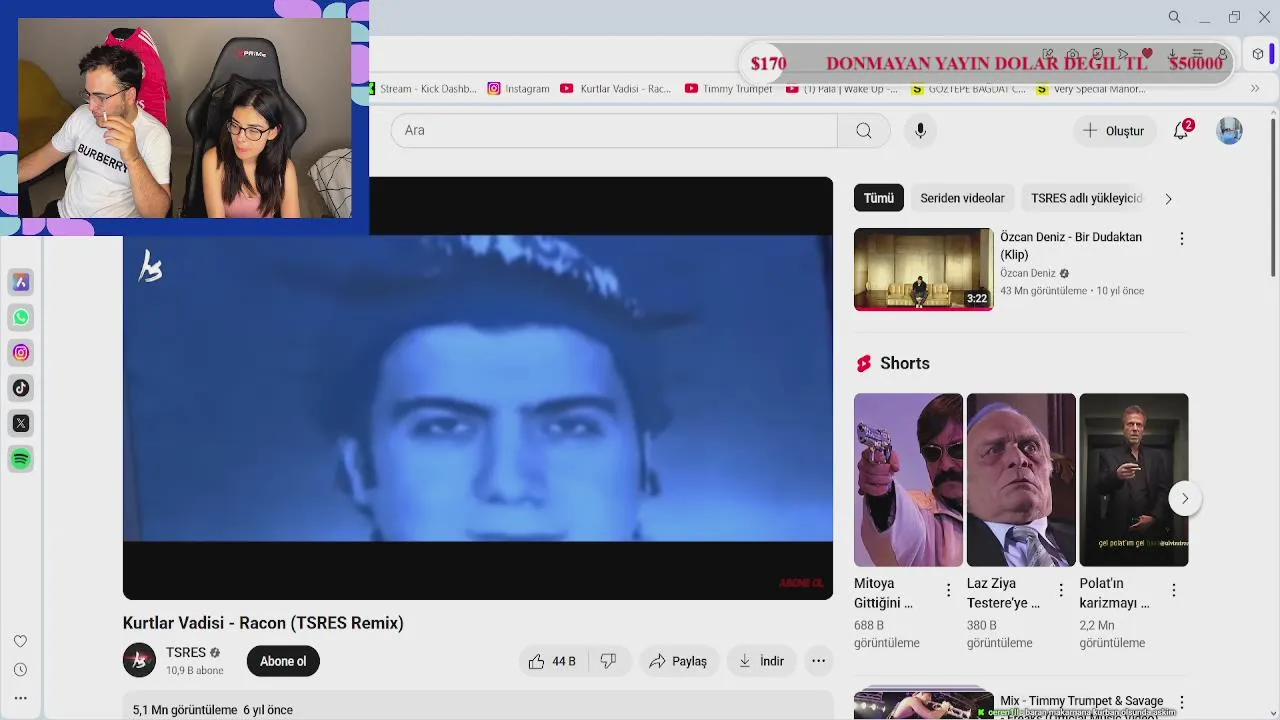Open video more actions three-dot button

coord(818,661)
